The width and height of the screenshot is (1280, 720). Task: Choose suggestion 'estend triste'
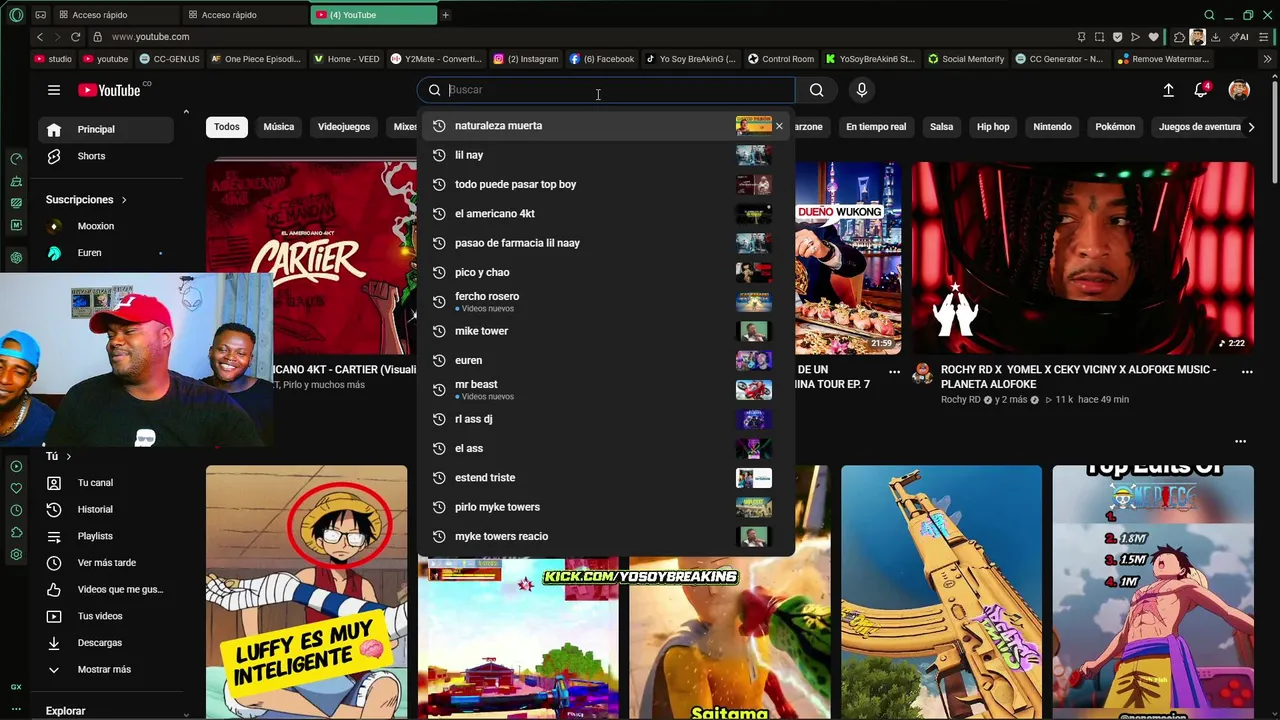point(606,478)
